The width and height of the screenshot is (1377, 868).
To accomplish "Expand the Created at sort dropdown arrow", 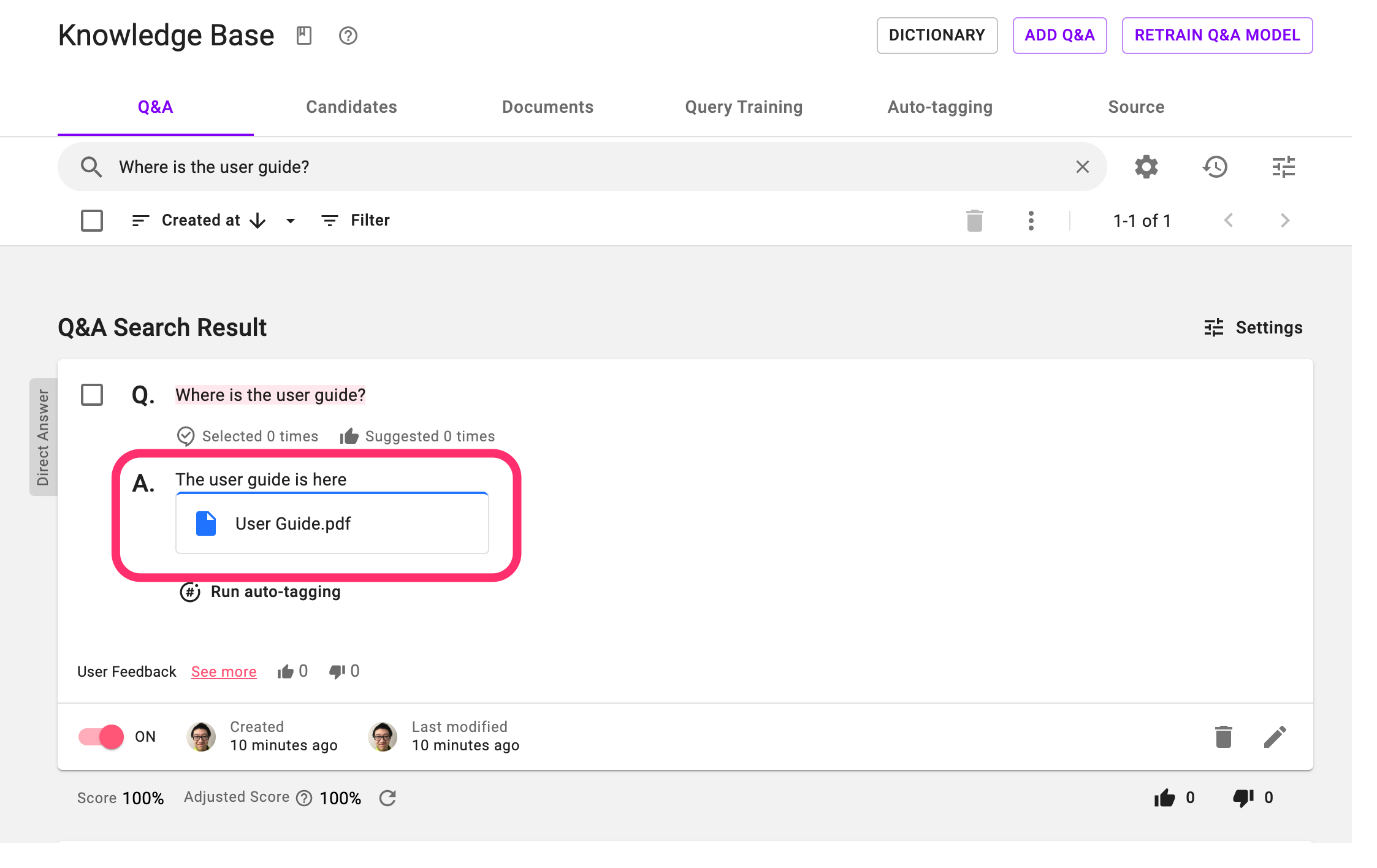I will (x=291, y=221).
